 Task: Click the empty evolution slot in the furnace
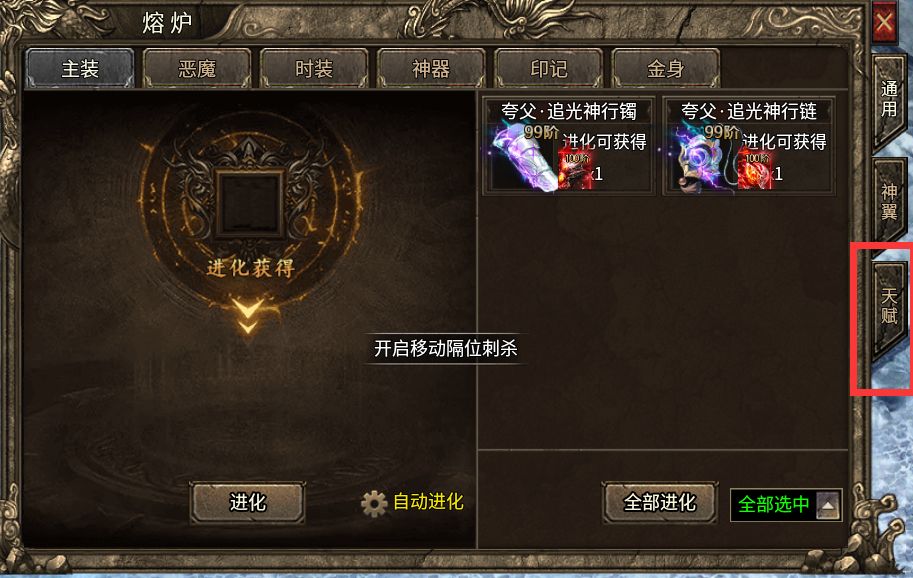(x=250, y=203)
